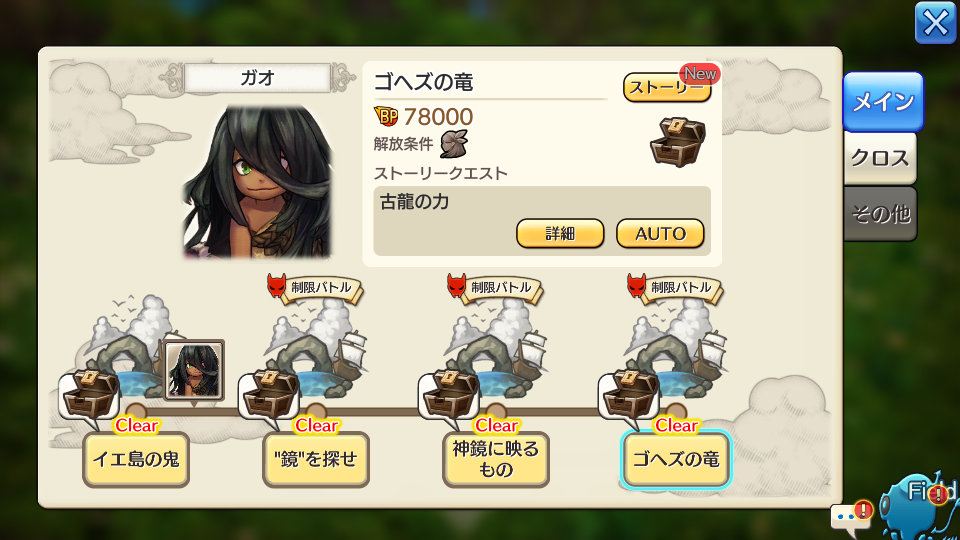Open the chat bubble with alert badge
The width and height of the screenshot is (960, 540).
tap(851, 516)
